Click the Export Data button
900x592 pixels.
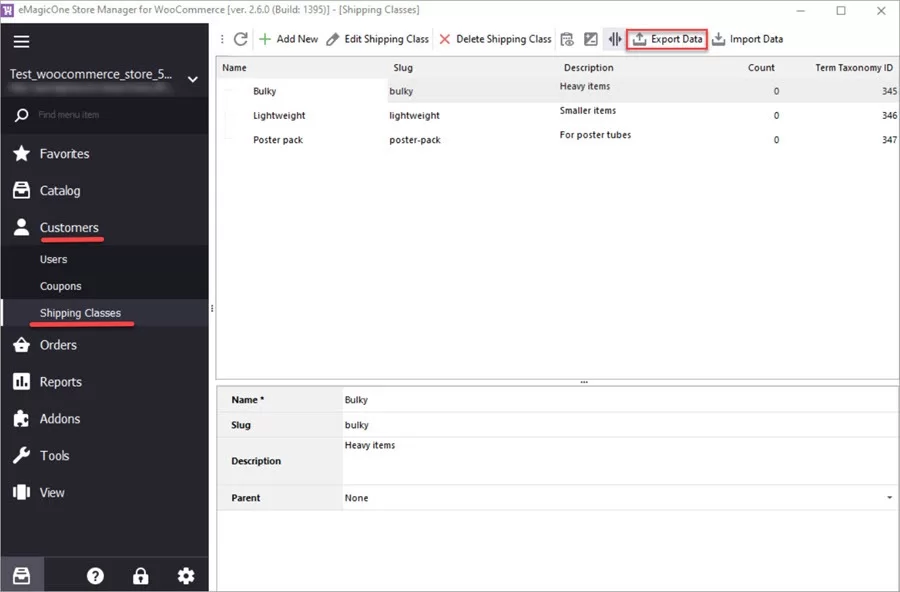[x=666, y=39]
